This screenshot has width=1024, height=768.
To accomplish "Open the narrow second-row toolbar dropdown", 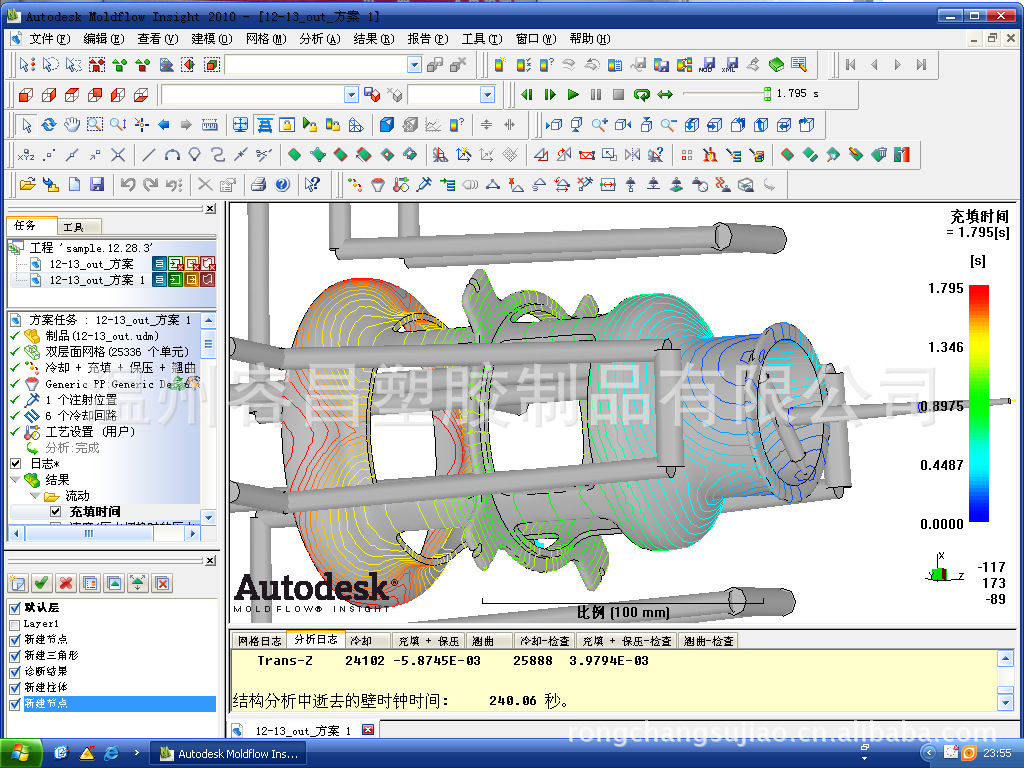I will 487,95.
